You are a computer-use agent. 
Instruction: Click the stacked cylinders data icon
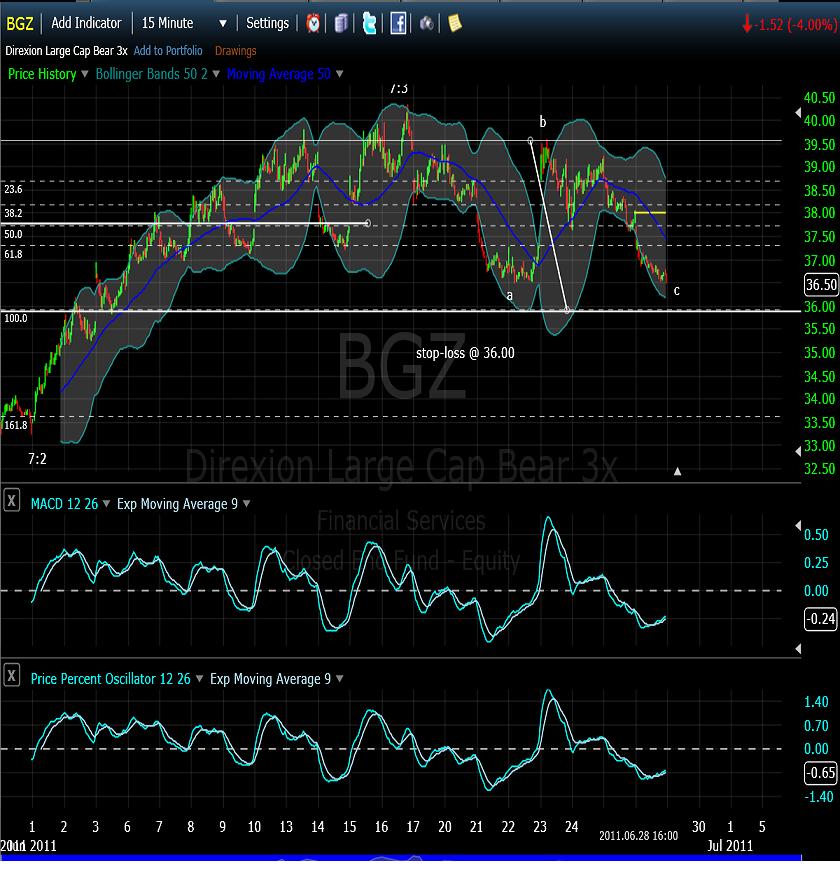tap(341, 23)
